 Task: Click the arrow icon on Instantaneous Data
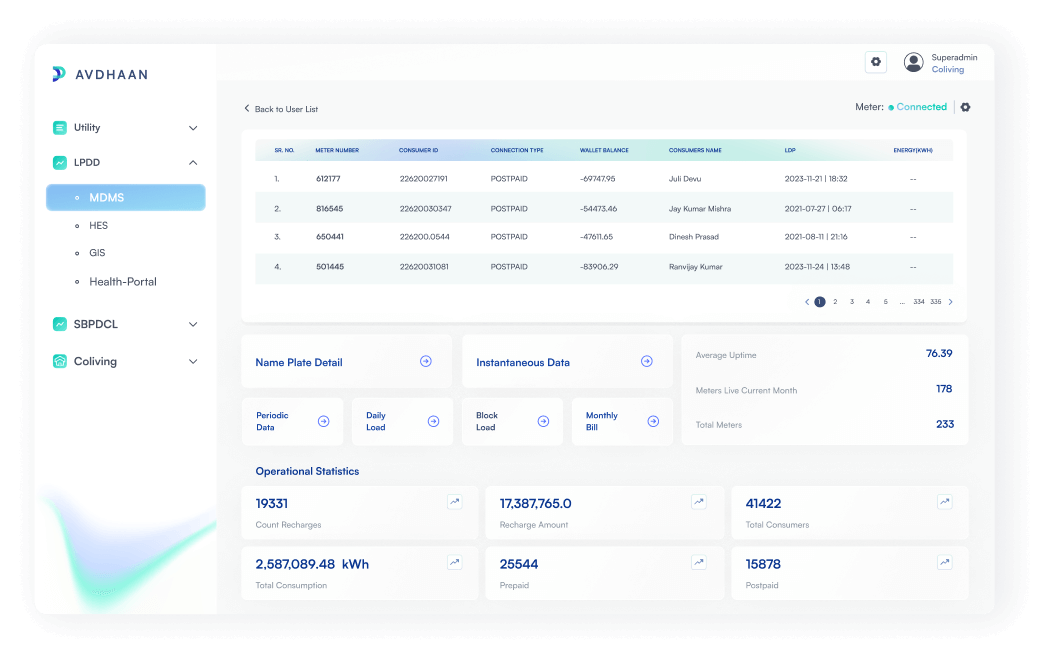tap(647, 361)
